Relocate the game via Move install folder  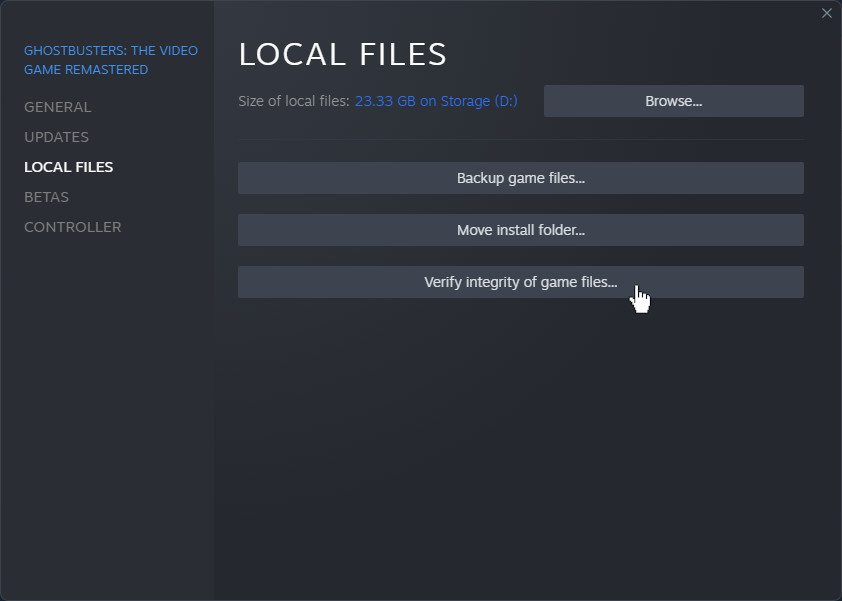[521, 230]
